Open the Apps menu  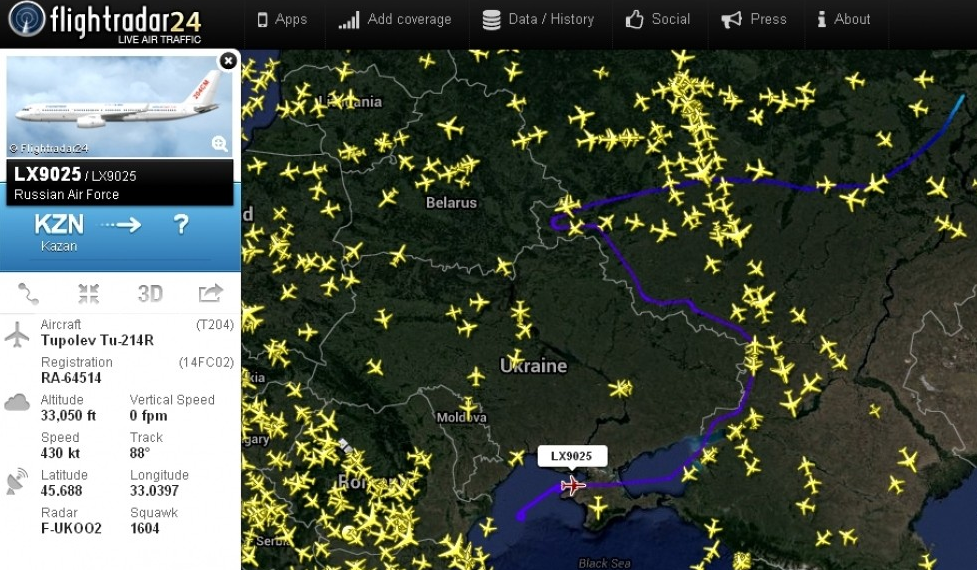pos(282,19)
